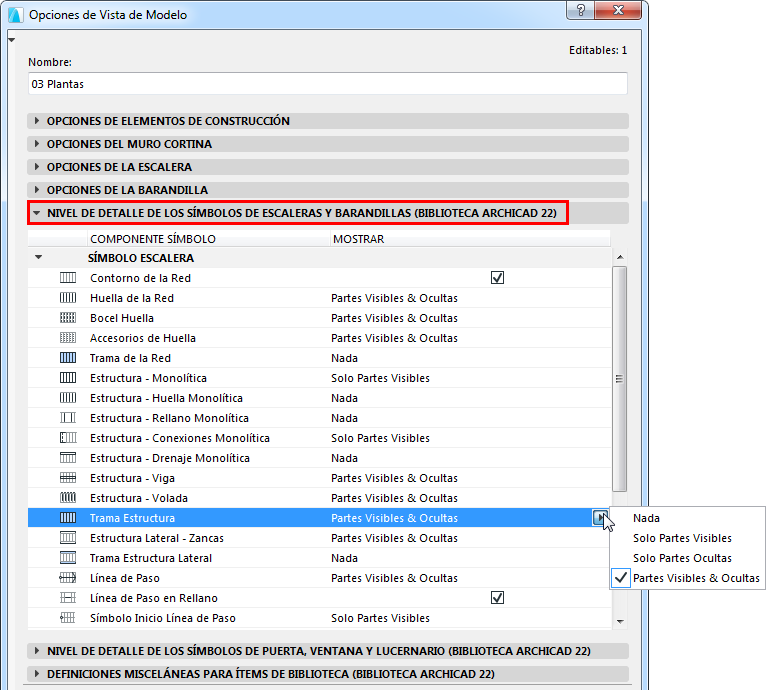Choose Partes Visibles & Ocultas in the popup menu
This screenshot has width=767, height=690.
click(x=687, y=578)
